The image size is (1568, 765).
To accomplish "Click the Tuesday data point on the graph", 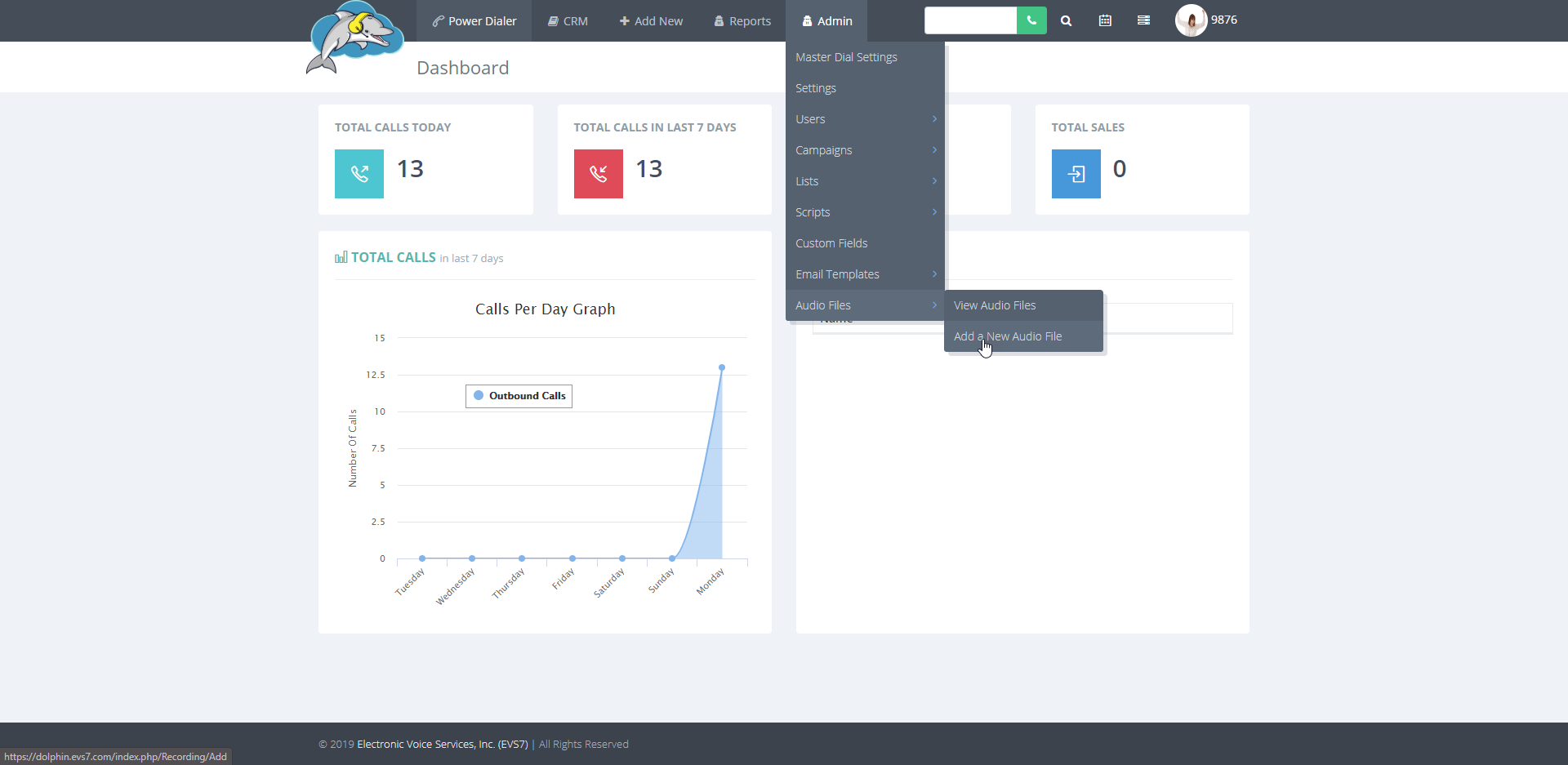I will click(x=422, y=558).
